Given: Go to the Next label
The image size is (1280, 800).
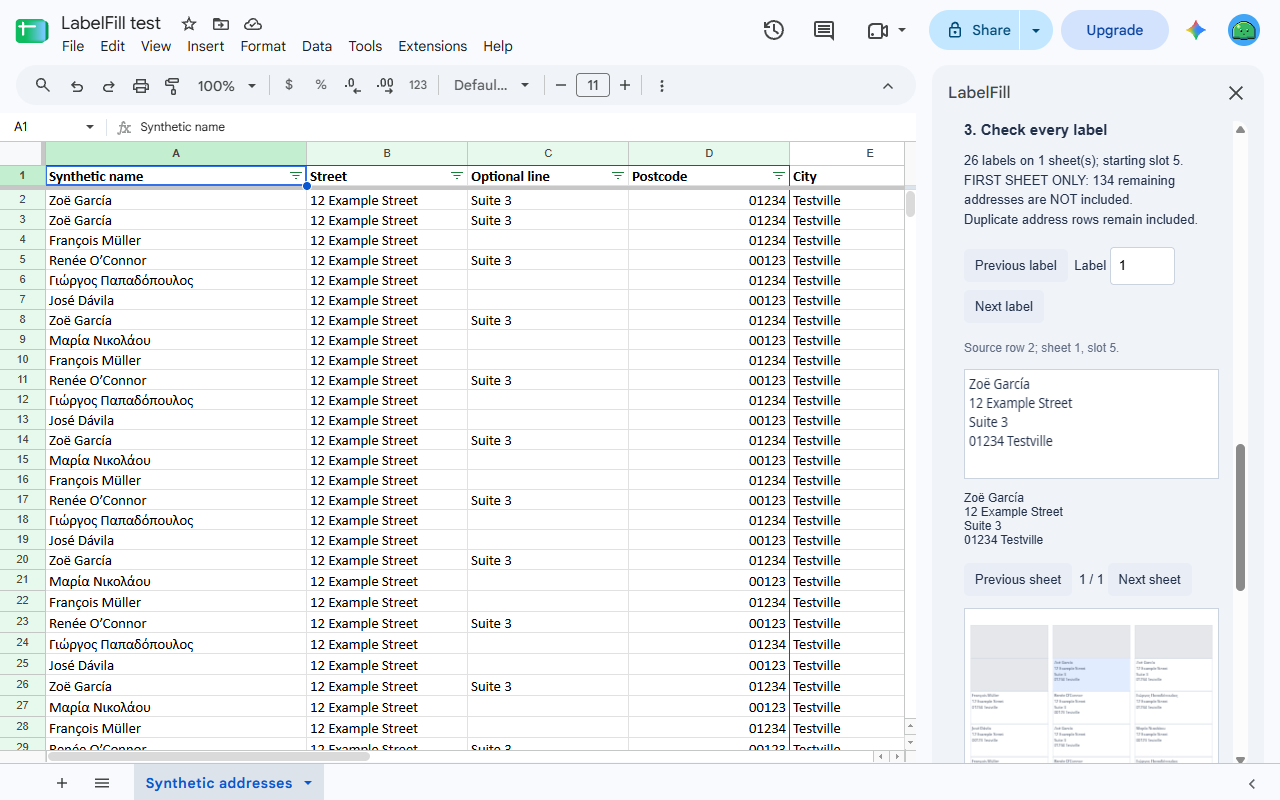Looking at the screenshot, I should [1004, 306].
